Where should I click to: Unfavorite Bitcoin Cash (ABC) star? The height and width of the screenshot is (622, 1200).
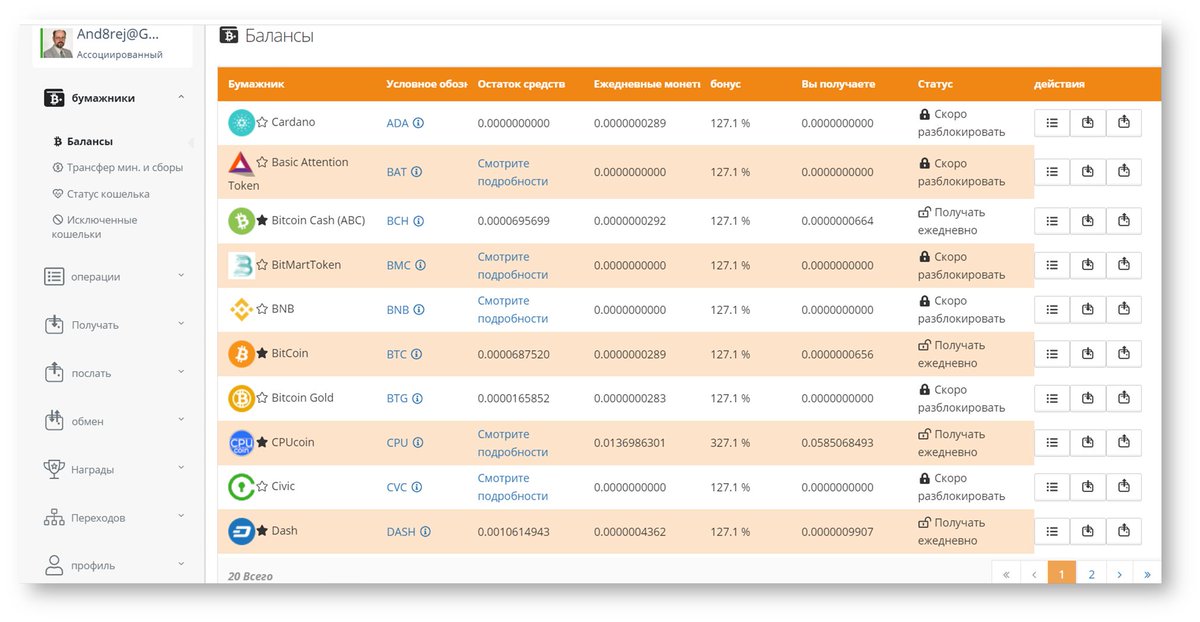pyautogui.click(x=262, y=220)
